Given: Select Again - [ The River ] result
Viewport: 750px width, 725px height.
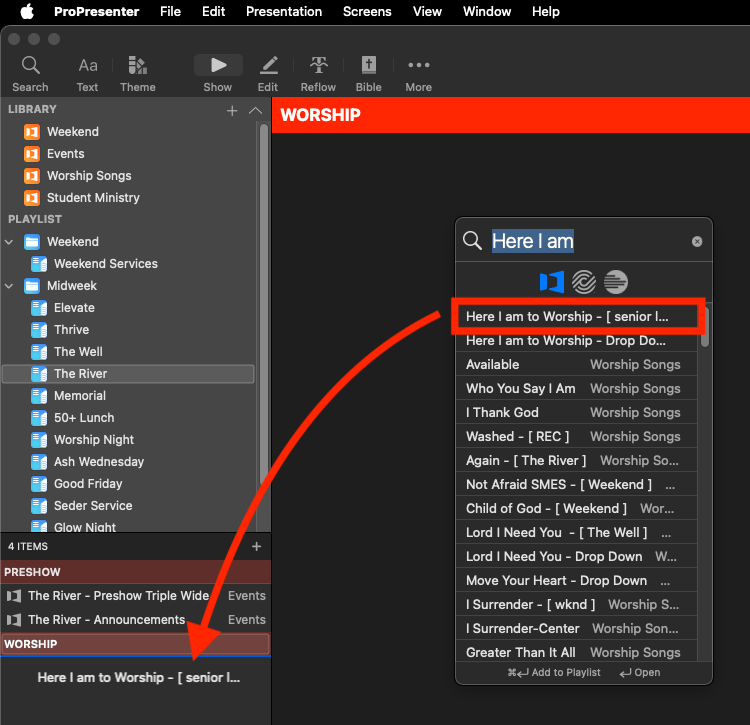Looking at the screenshot, I should [577, 460].
